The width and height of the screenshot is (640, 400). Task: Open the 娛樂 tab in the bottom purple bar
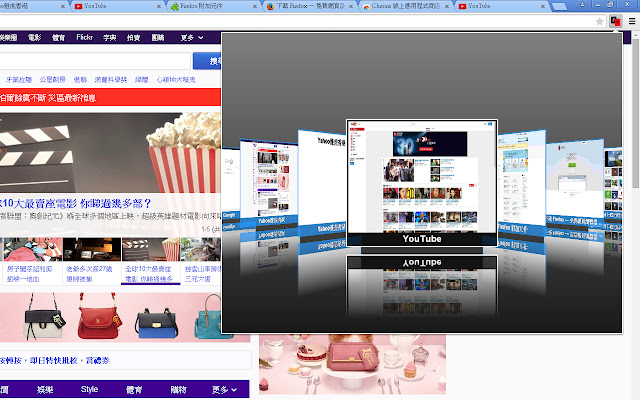point(45,390)
